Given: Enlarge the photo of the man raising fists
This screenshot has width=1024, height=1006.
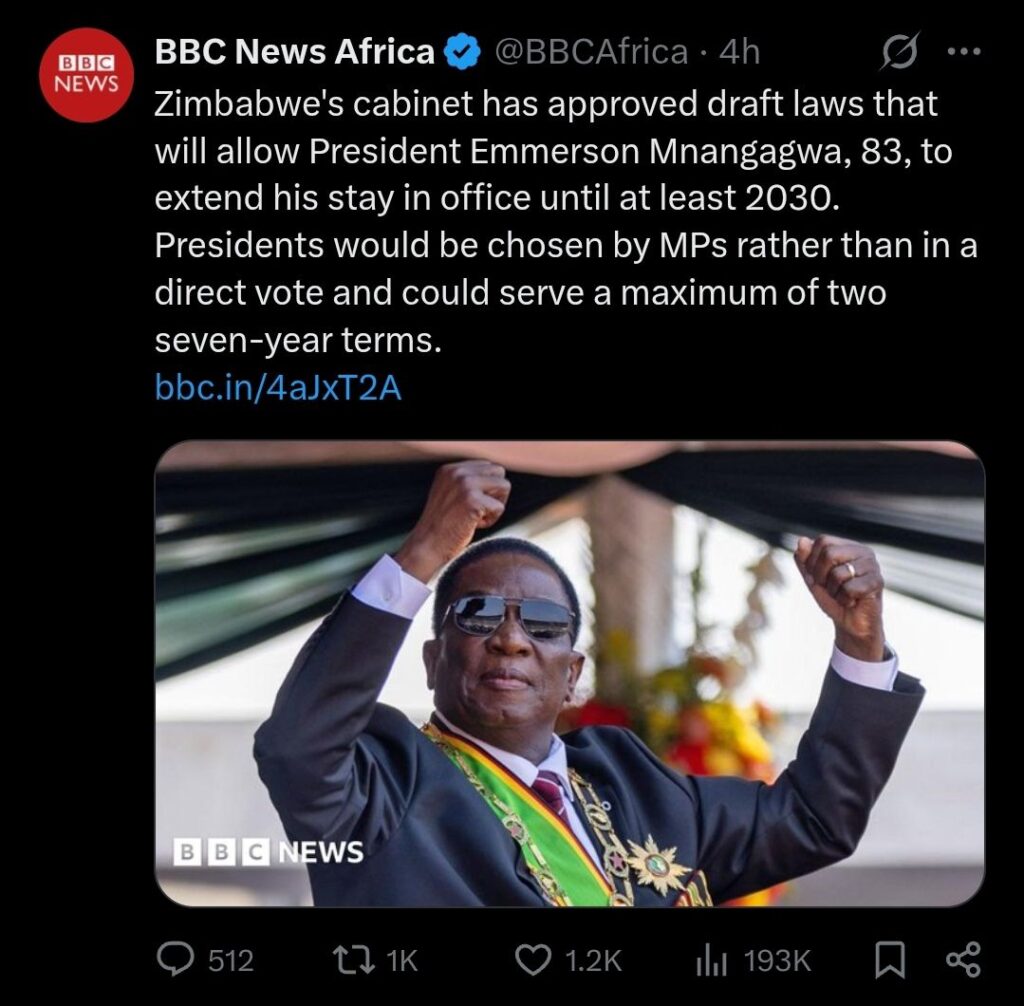Looking at the screenshot, I should tap(569, 674).
